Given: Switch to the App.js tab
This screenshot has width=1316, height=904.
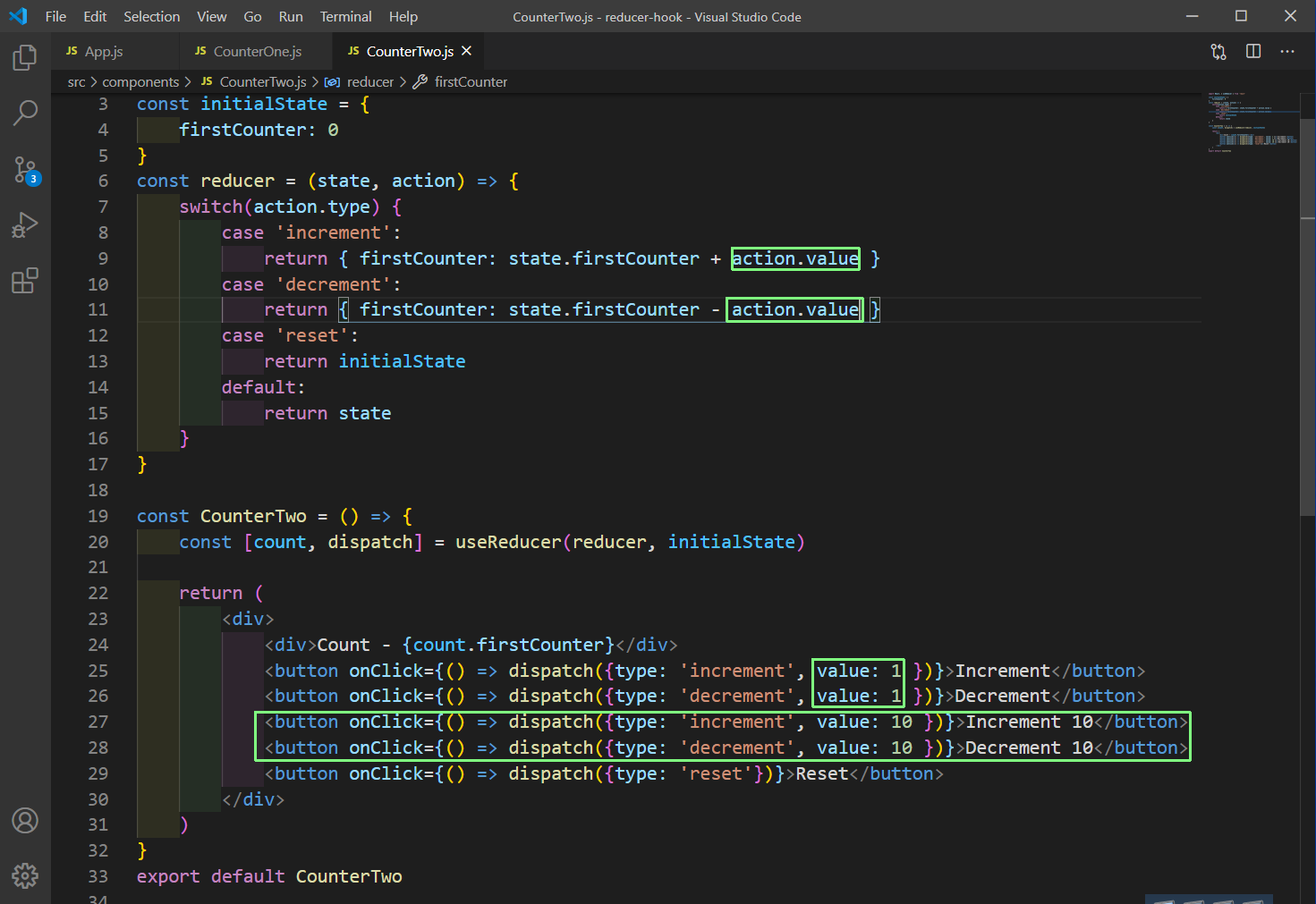Looking at the screenshot, I should click(115, 51).
